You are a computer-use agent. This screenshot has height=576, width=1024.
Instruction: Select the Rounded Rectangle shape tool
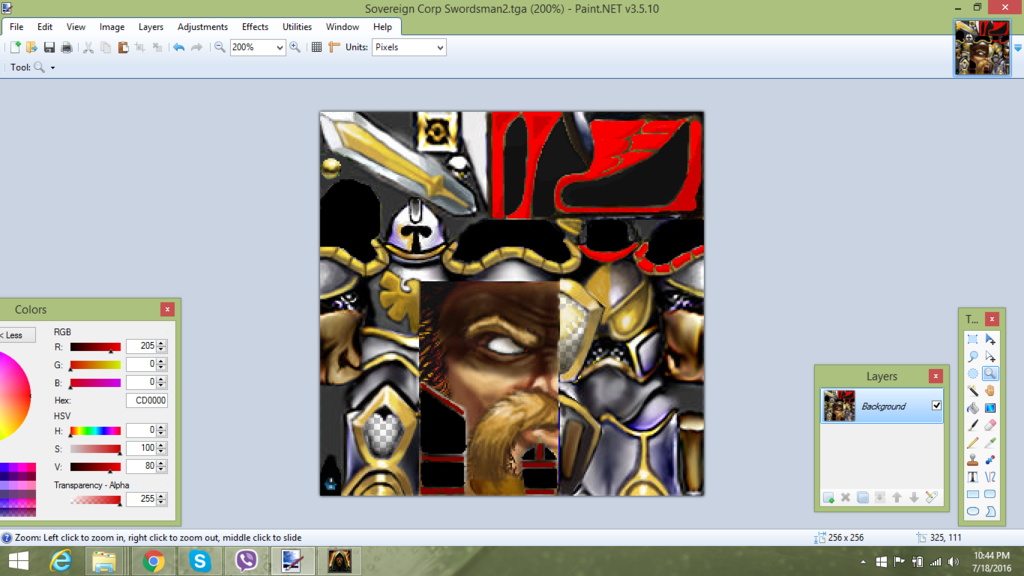pos(990,494)
